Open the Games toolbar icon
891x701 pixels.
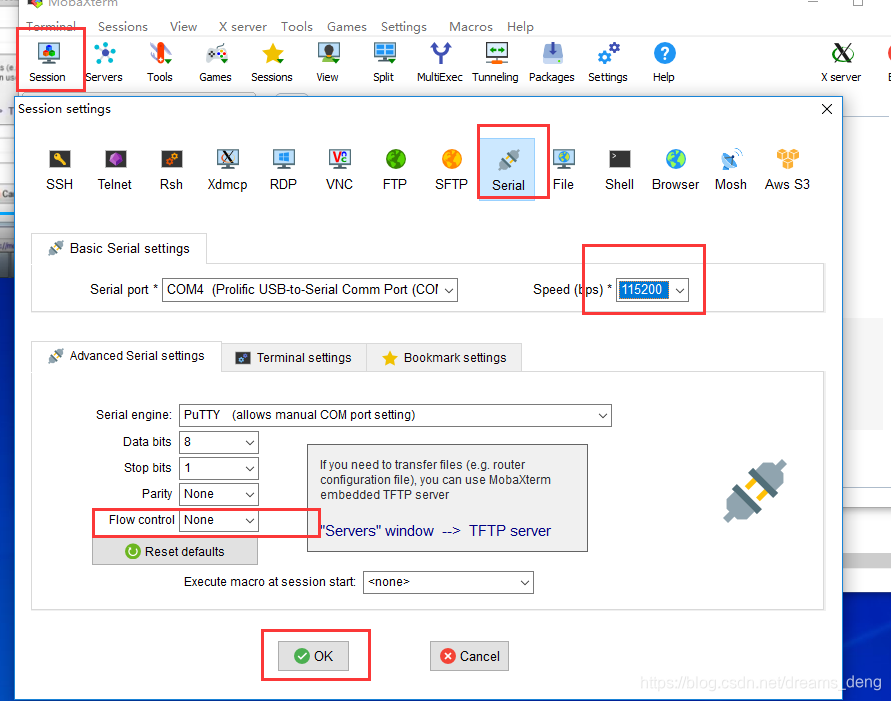point(215,62)
